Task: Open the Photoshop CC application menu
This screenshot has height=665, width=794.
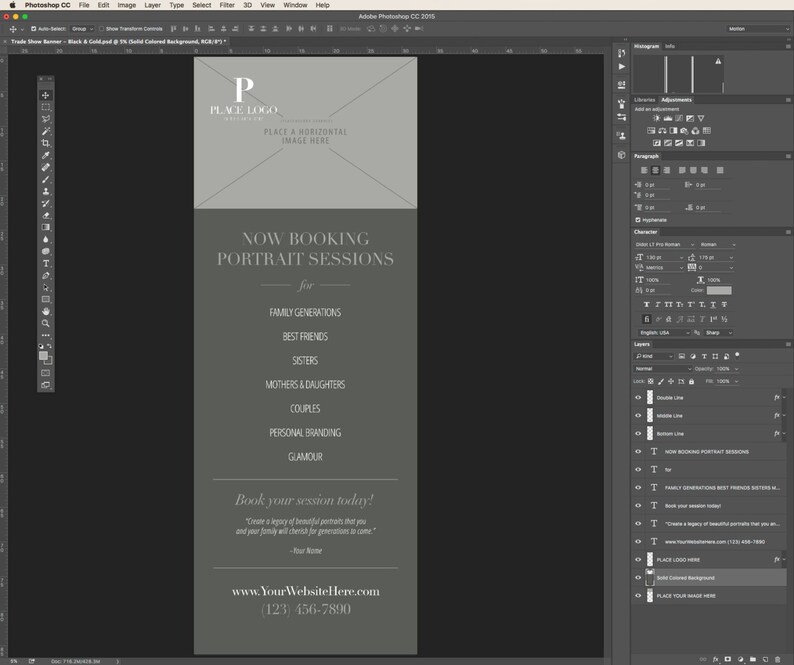Action: pos(47,5)
